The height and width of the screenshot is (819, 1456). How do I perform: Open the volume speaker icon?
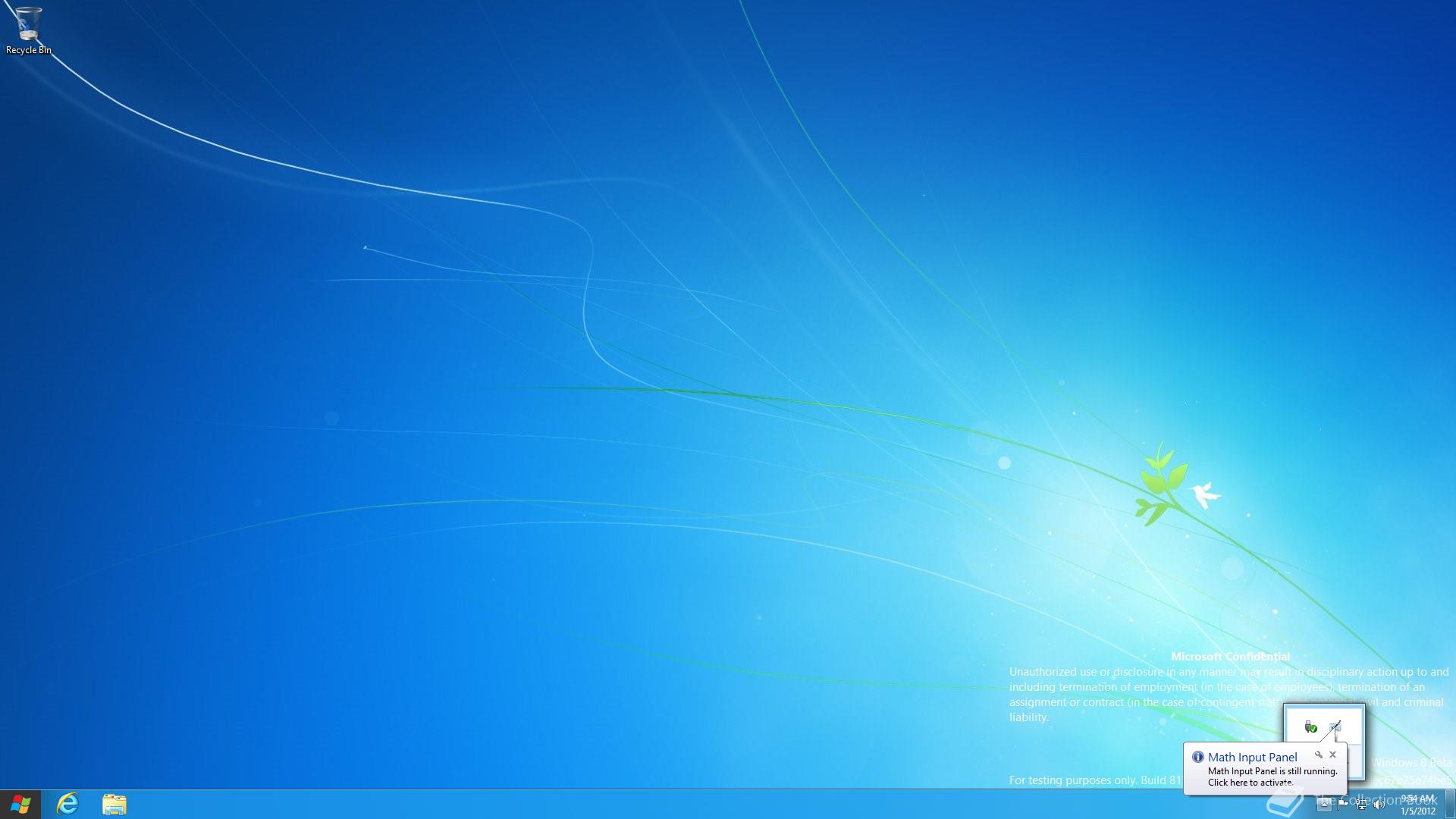point(1379,805)
